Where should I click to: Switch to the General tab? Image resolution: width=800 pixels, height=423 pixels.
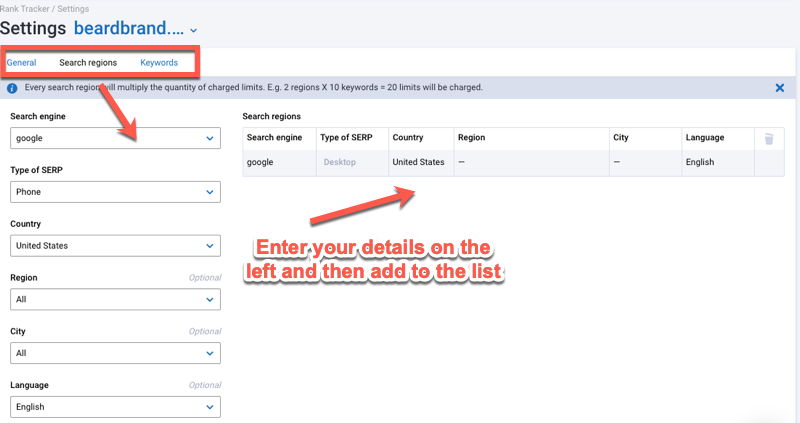[x=22, y=63]
